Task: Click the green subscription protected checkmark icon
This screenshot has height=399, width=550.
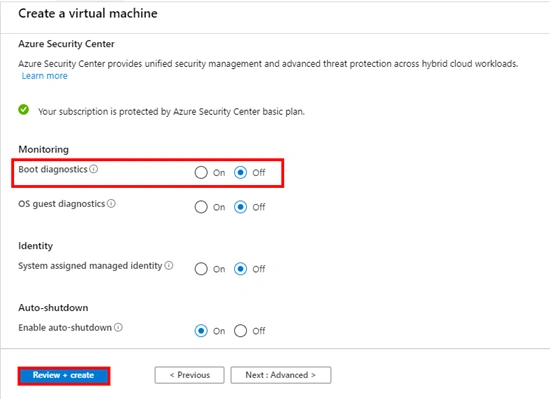Action: click(24, 110)
